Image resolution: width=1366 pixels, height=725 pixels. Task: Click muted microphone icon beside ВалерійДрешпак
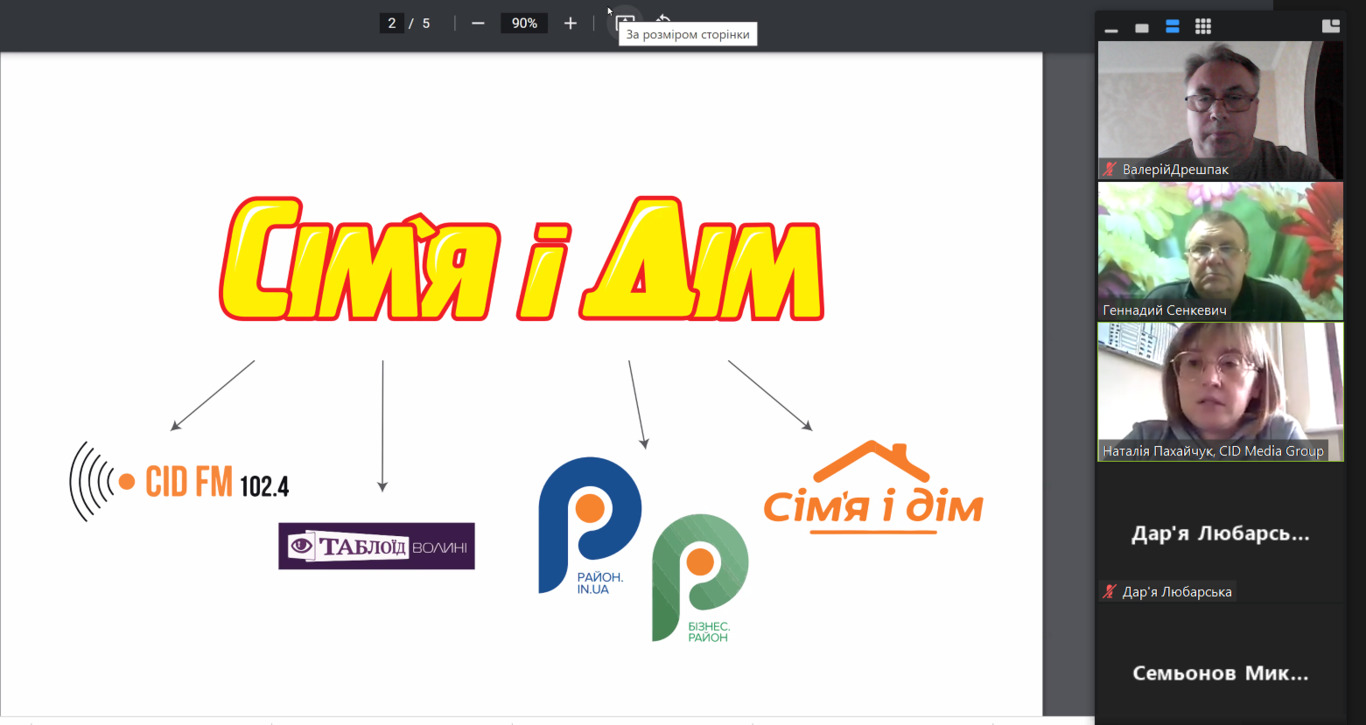pos(1109,170)
